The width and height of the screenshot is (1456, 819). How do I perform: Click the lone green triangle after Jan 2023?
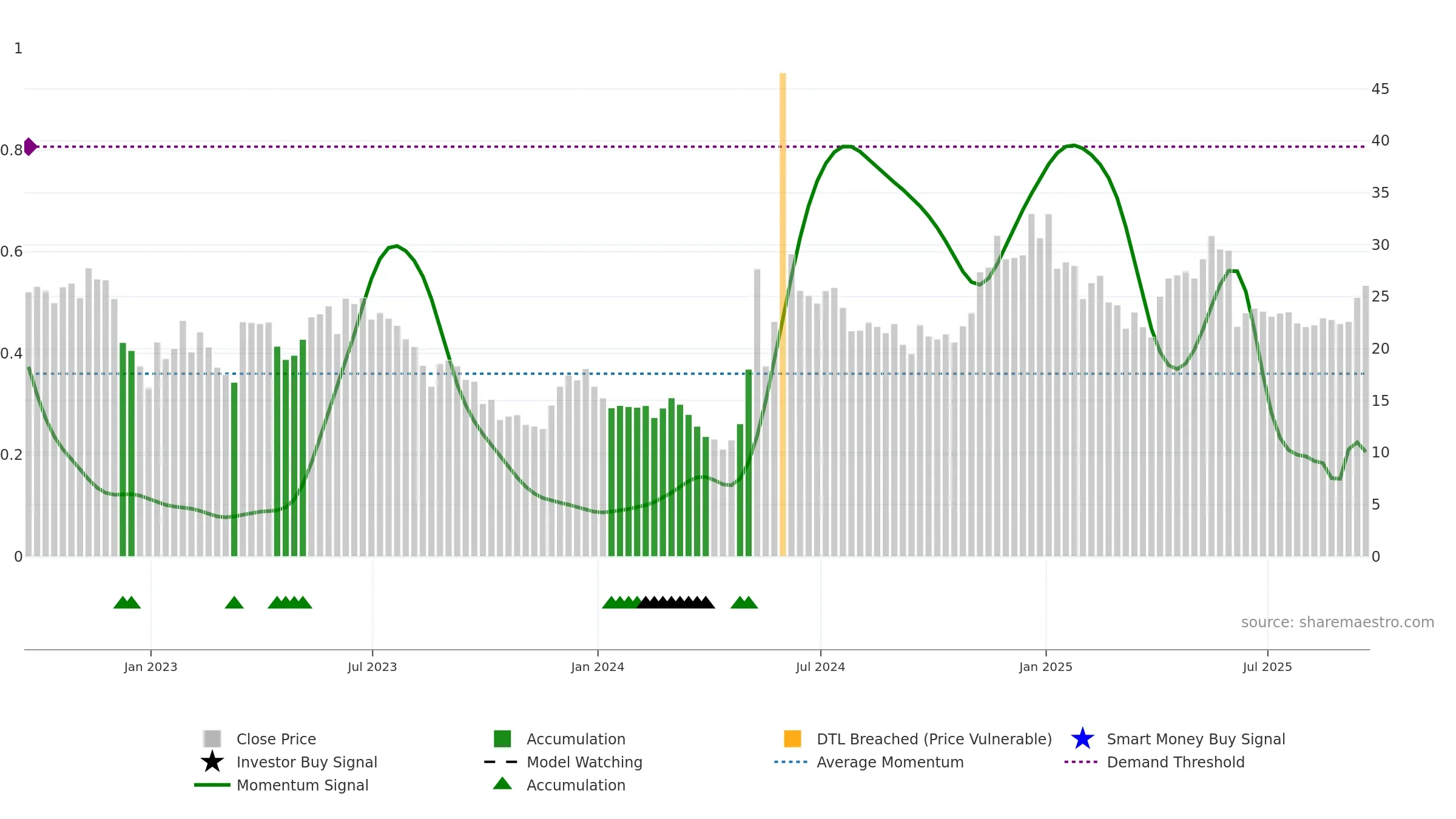pyautogui.click(x=234, y=602)
